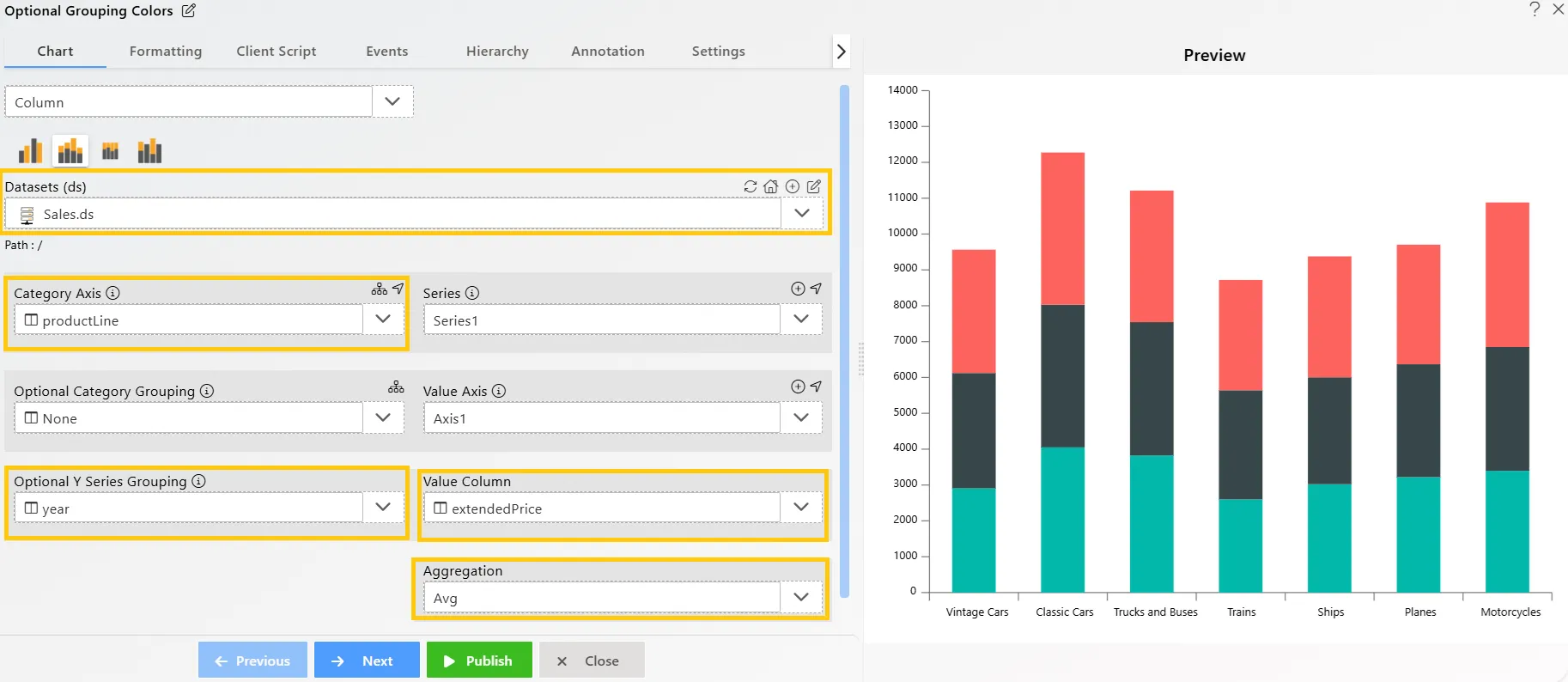
Task: Select the first column chart style icon
Action: pyautogui.click(x=31, y=151)
